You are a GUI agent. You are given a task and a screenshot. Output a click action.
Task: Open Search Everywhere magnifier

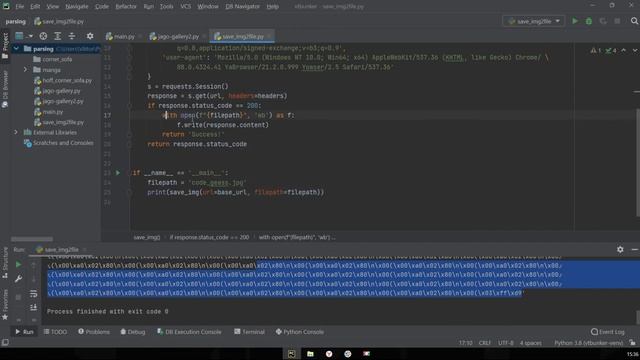coord(634,21)
